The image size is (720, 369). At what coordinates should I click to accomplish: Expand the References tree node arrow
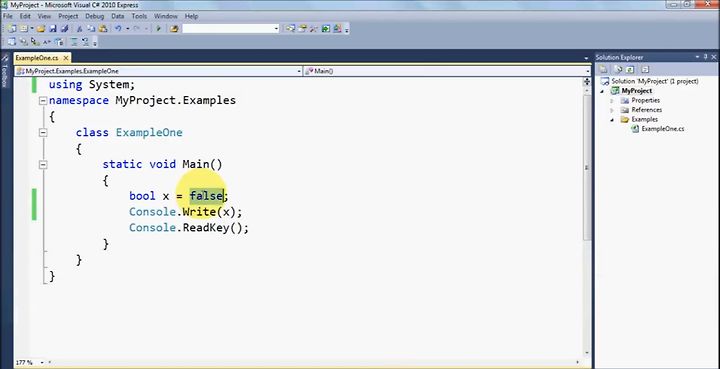pyautogui.click(x=612, y=110)
